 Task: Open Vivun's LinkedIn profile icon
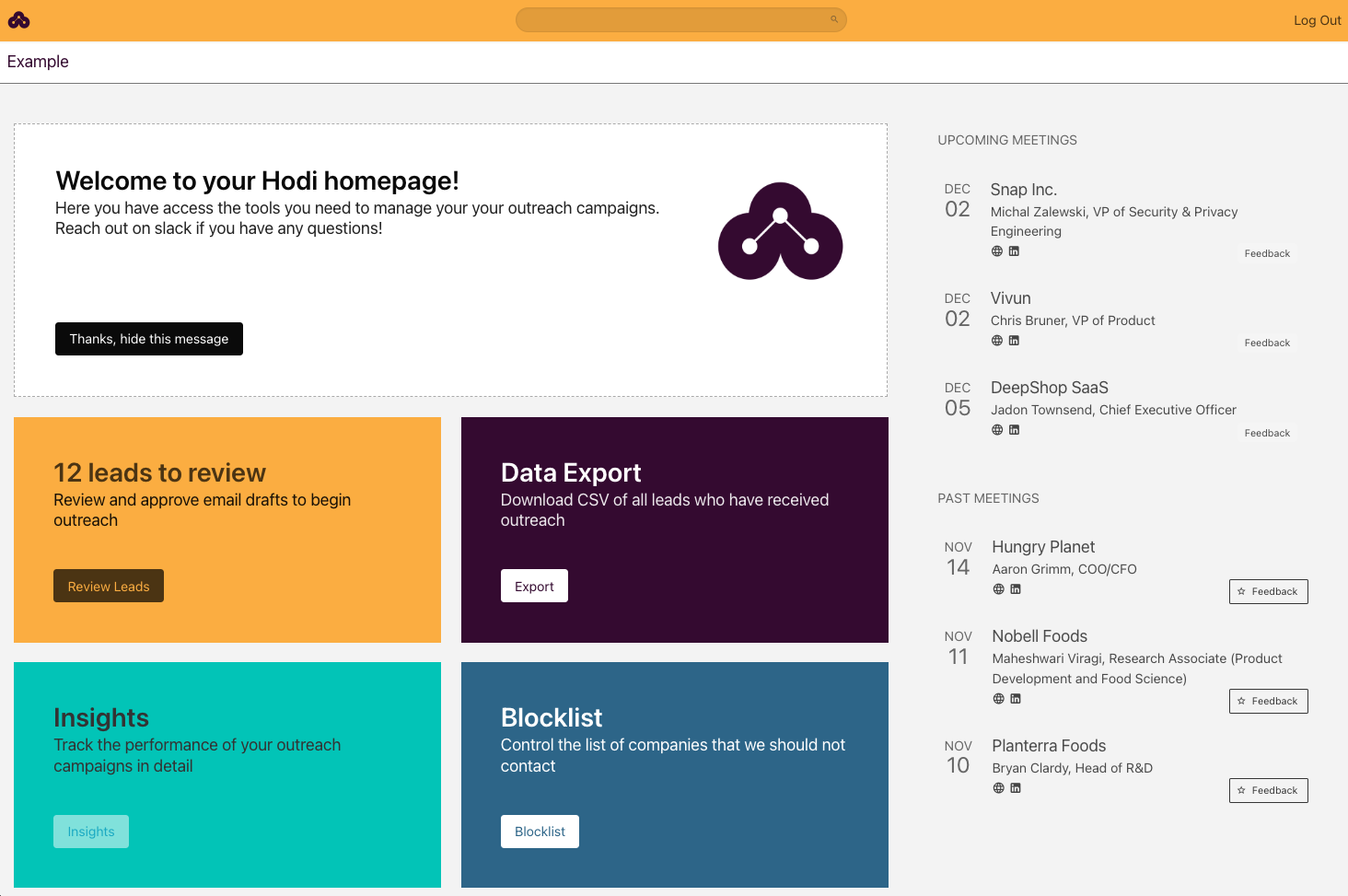pos(1014,341)
